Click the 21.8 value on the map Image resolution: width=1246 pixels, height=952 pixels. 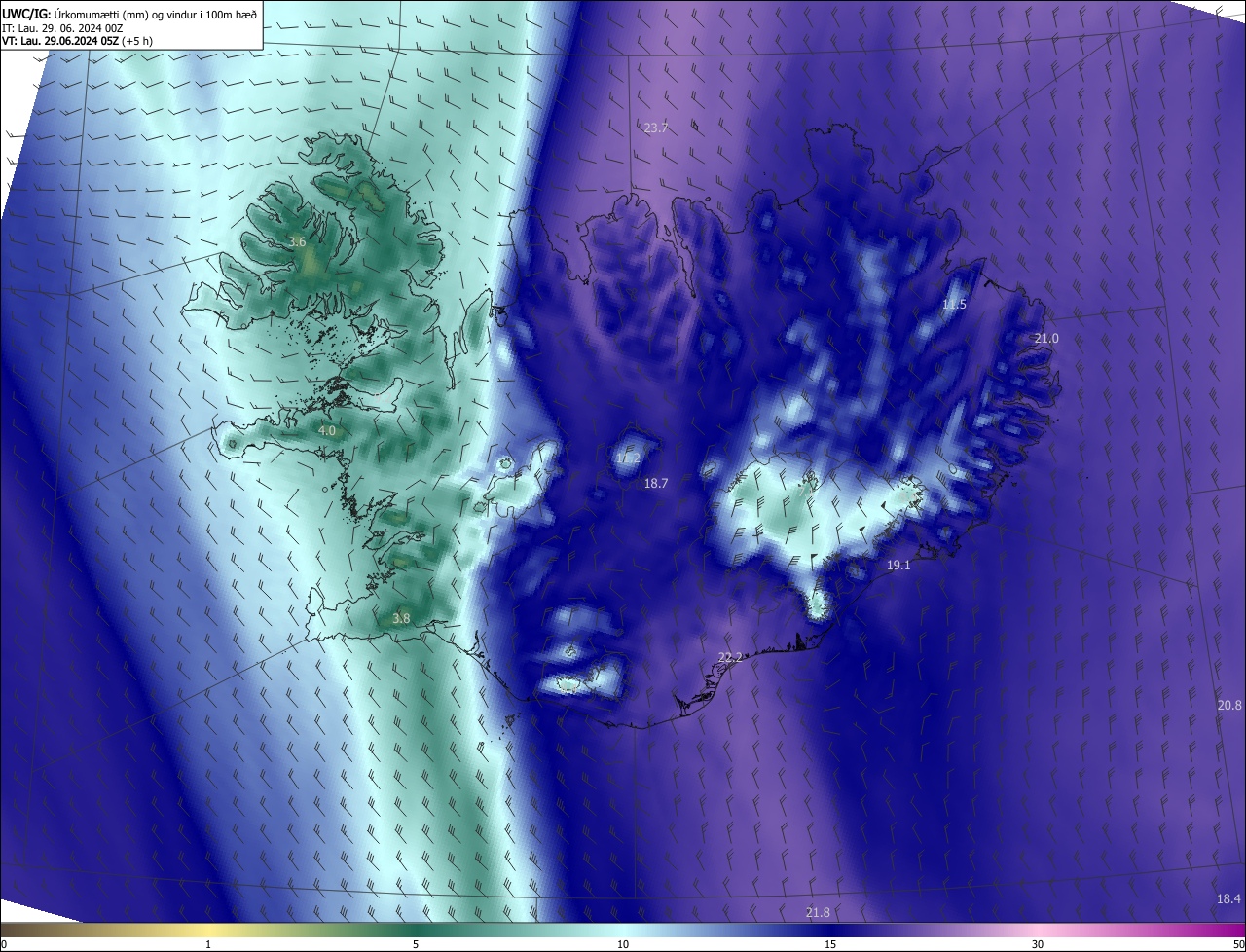(x=819, y=912)
